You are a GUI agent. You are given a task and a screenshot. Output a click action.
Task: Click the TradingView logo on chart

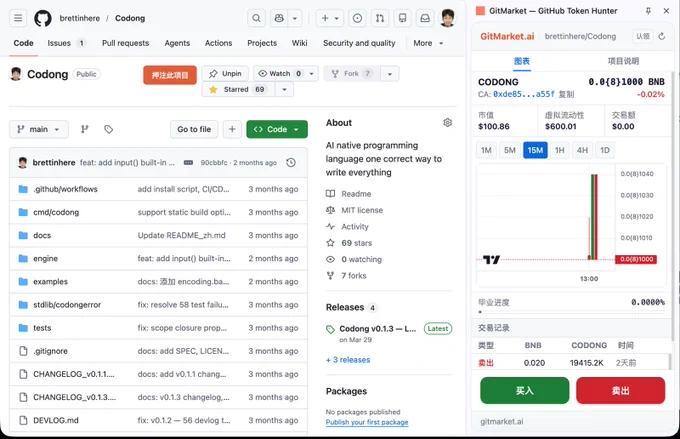click(x=491, y=260)
